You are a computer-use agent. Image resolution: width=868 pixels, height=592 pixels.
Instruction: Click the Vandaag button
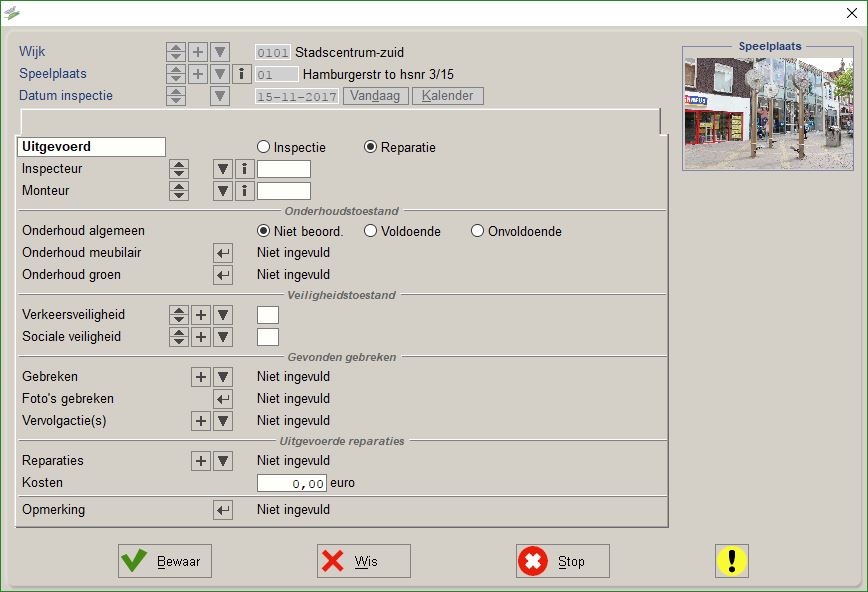pyautogui.click(x=375, y=96)
